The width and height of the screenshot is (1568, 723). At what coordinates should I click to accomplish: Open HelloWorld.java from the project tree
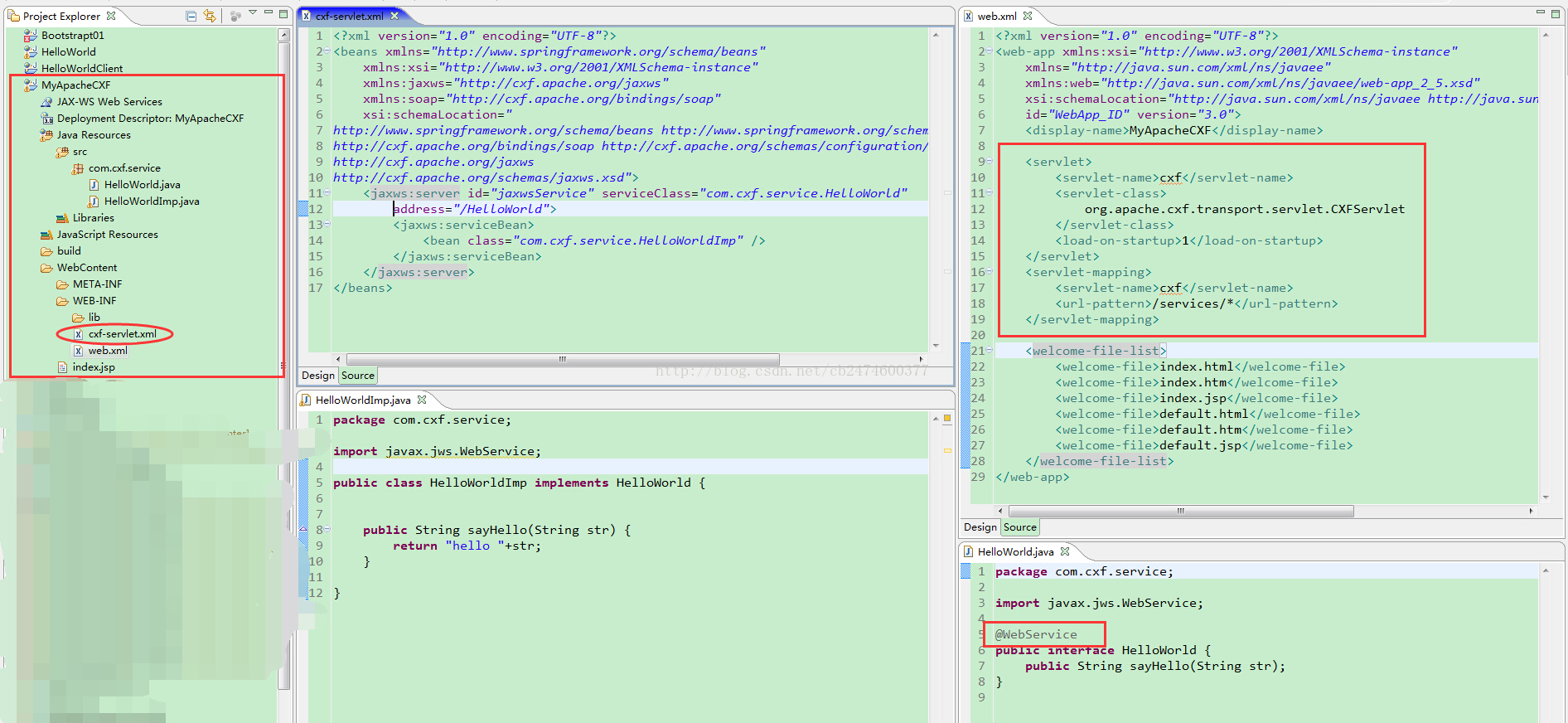[x=143, y=185]
